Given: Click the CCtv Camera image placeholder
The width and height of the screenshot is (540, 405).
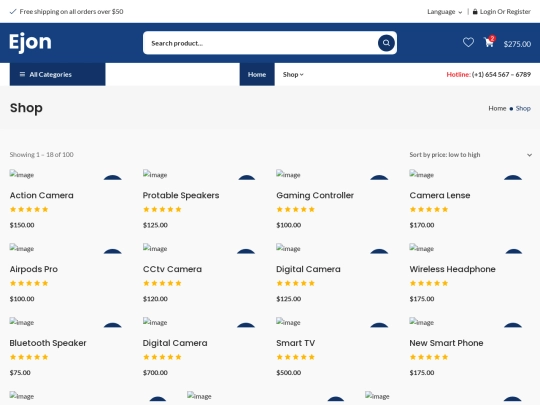Looking at the screenshot, I should (x=155, y=248).
